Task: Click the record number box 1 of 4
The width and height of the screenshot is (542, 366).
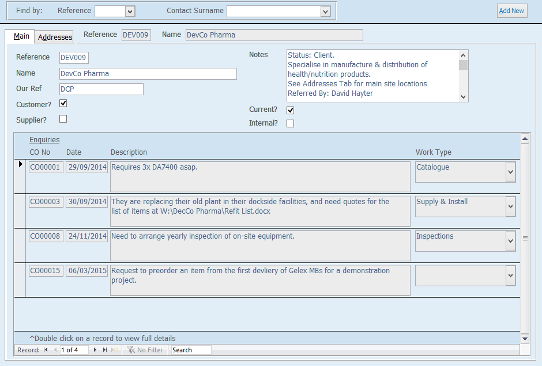Action: click(74, 350)
